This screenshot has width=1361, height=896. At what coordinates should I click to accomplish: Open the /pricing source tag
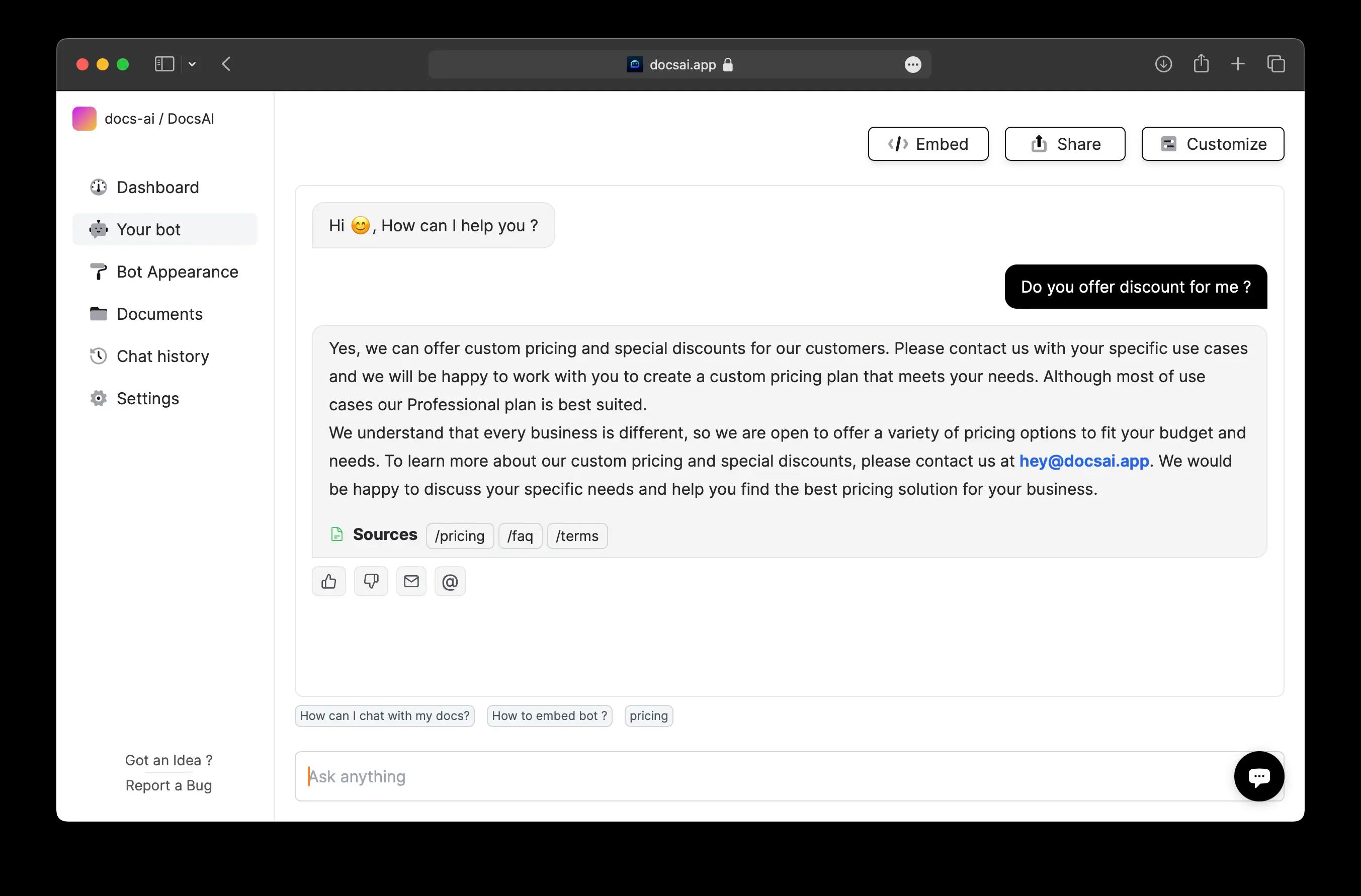[x=459, y=536]
